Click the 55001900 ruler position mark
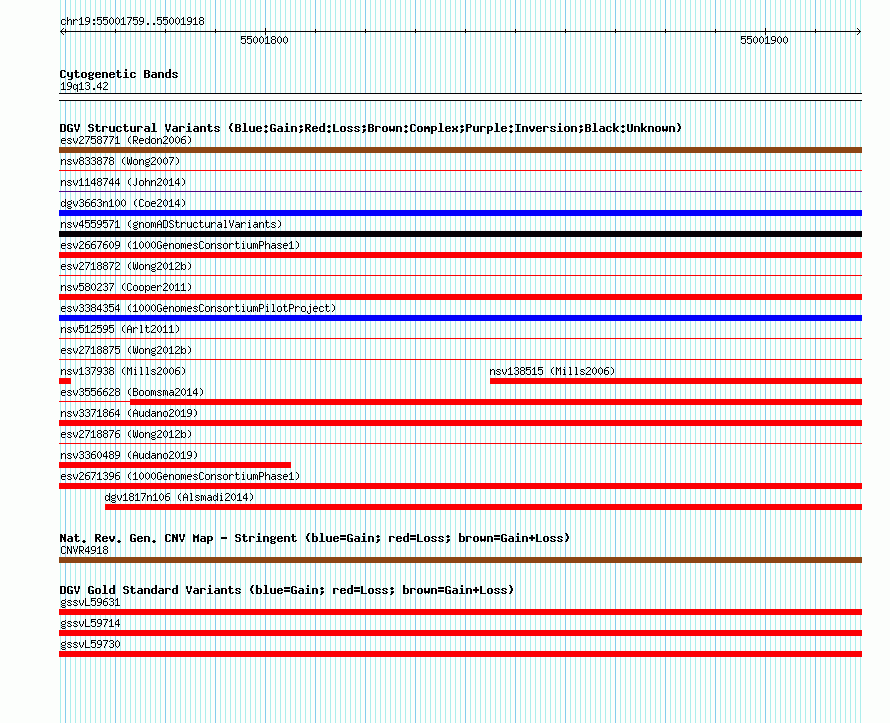 (x=764, y=40)
